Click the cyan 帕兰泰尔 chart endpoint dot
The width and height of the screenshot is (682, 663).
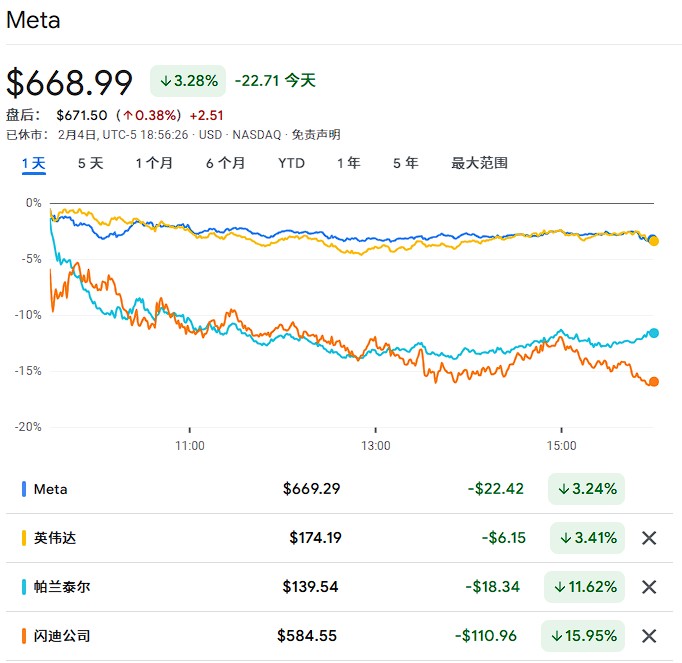point(653,333)
